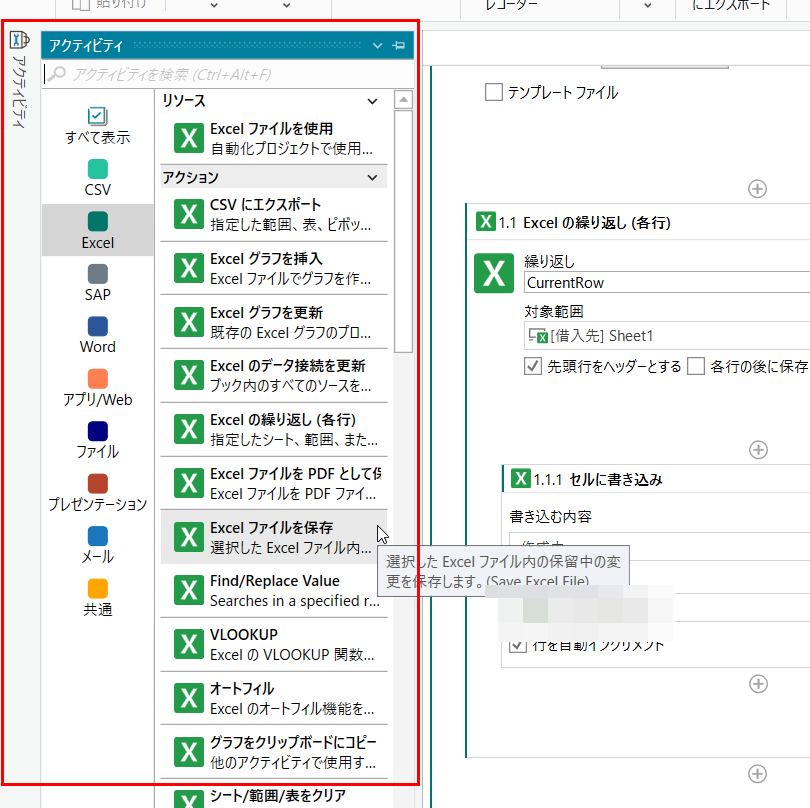
Task: Click the にエクスポート toolbar button
Action: click(x=730, y=5)
